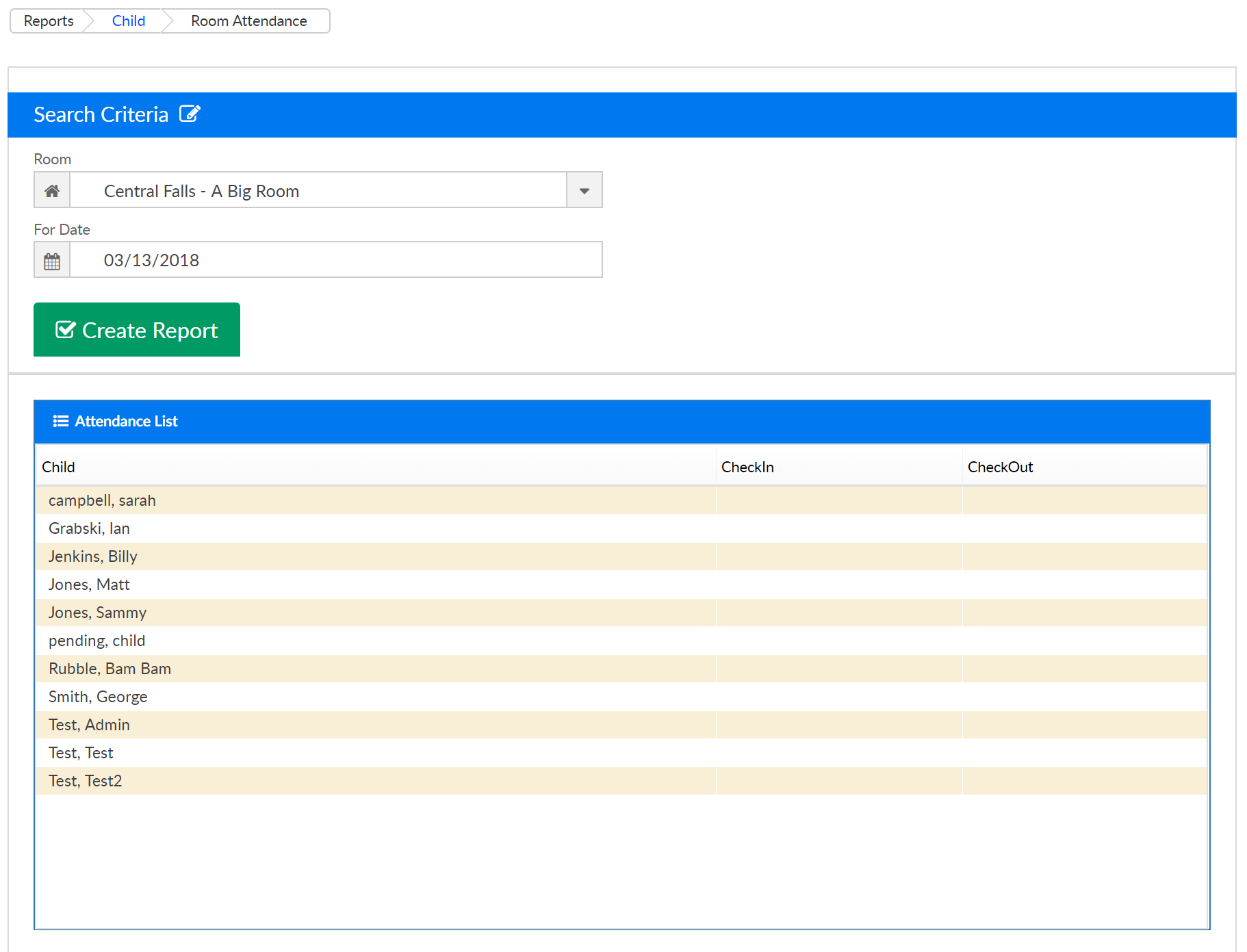The height and width of the screenshot is (952, 1247).
Task: Click the list icon in Attendance List header
Action: 61,421
